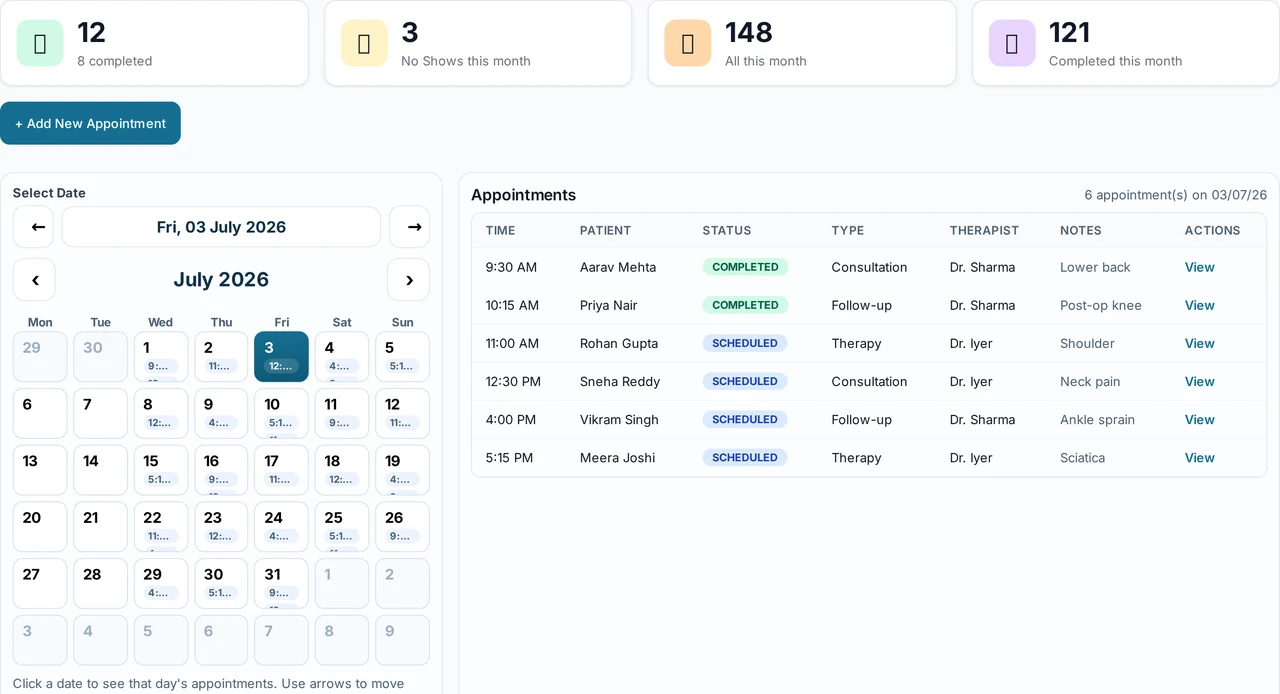Click the COMPLETED badge for Priya Nair
This screenshot has height=694, width=1280.
pyautogui.click(x=745, y=305)
